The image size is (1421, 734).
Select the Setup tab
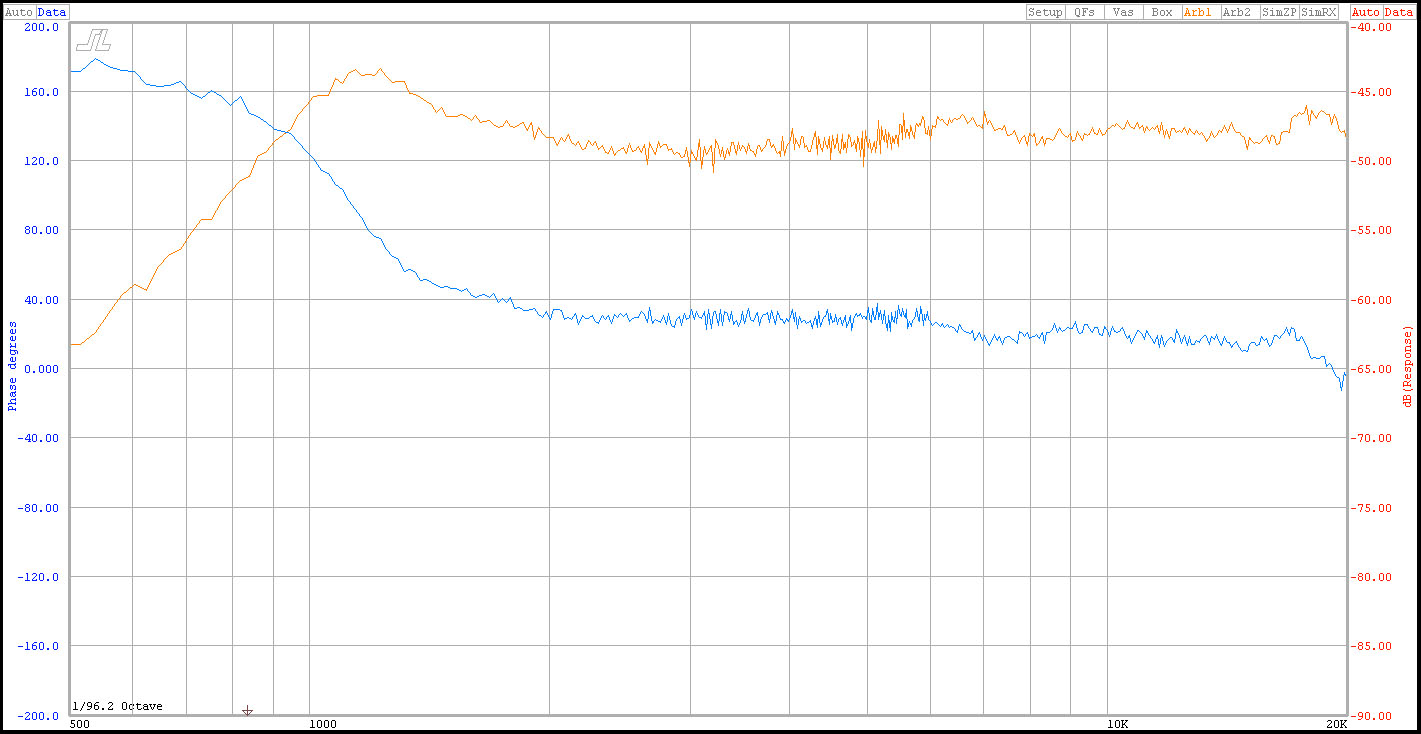[1045, 12]
